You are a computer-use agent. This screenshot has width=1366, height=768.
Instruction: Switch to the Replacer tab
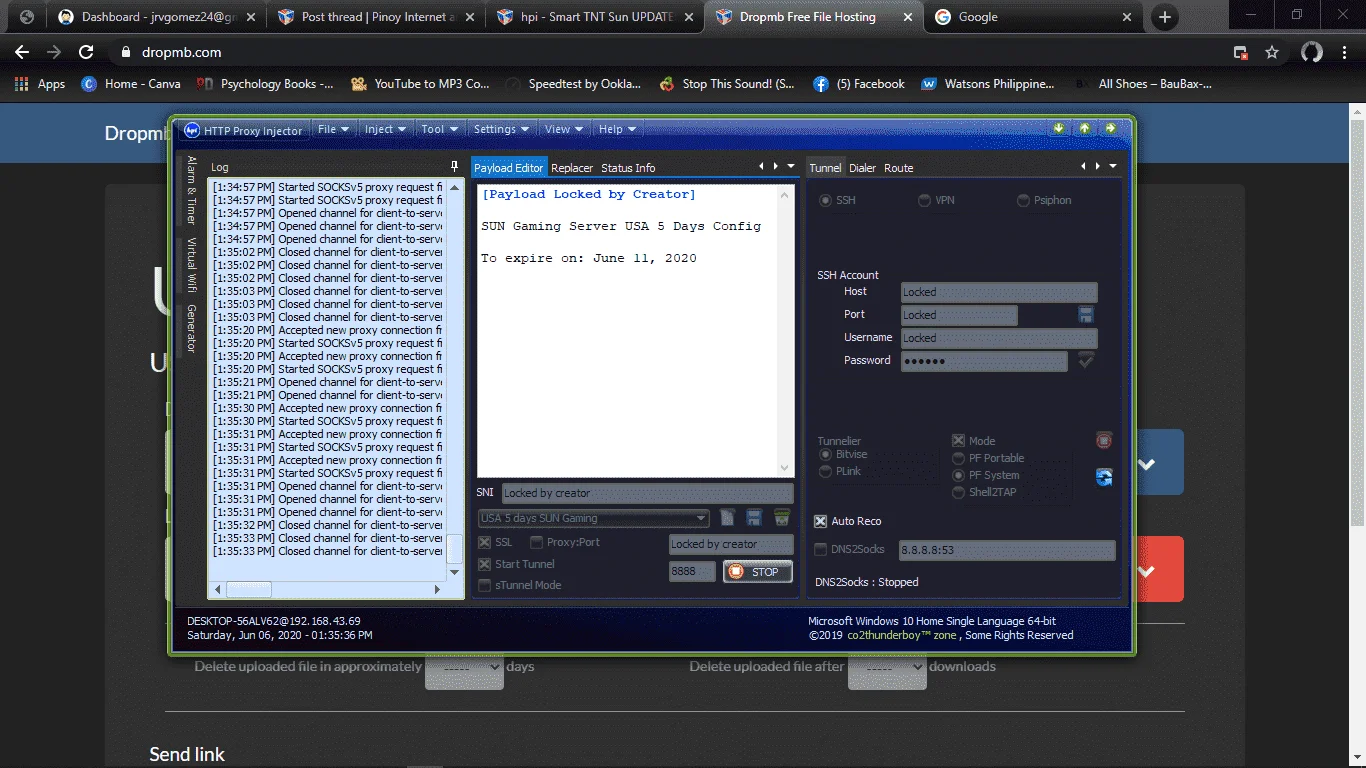pos(572,168)
